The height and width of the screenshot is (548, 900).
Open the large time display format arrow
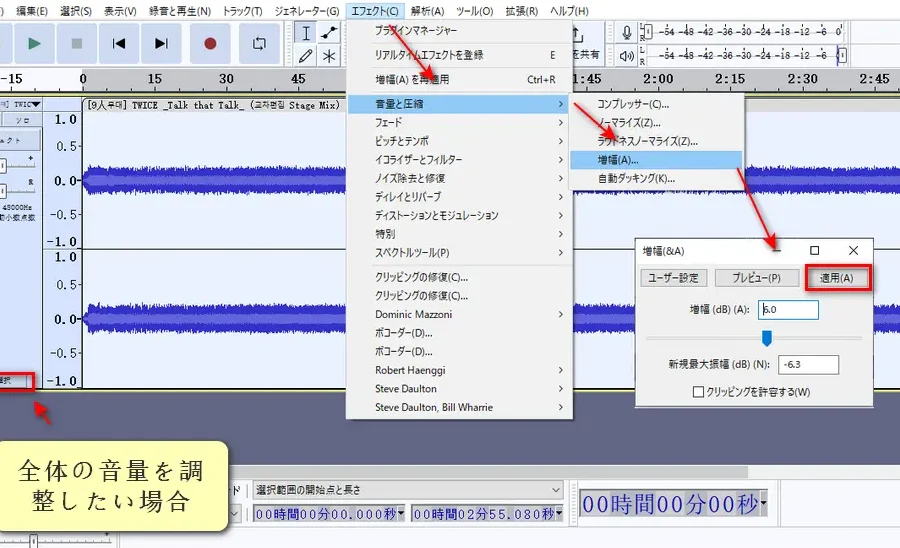pyautogui.click(x=763, y=504)
